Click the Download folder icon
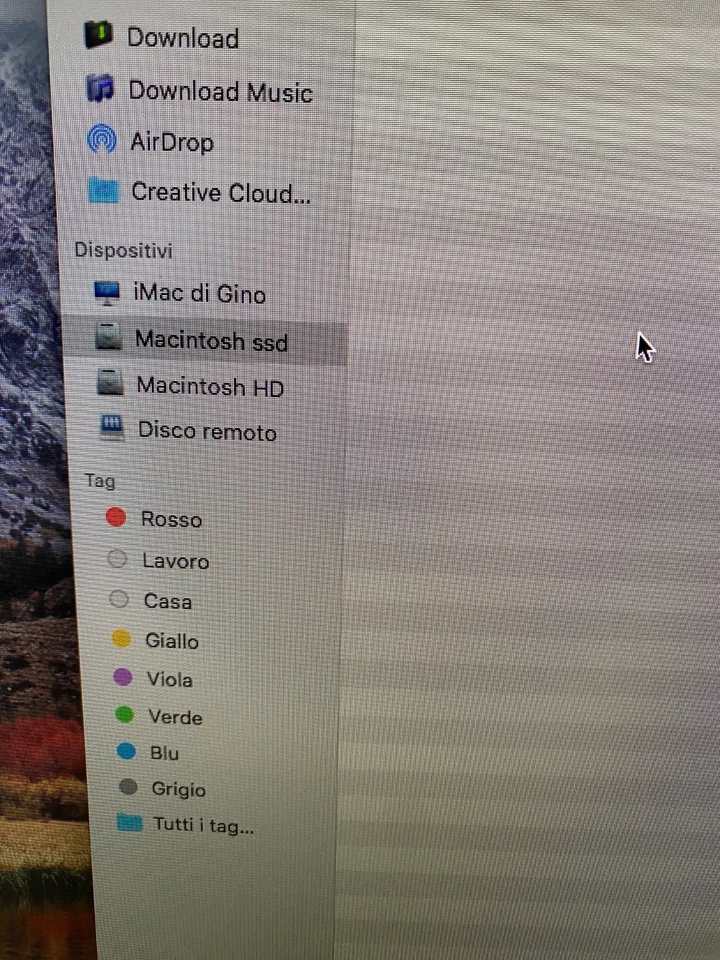 pyautogui.click(x=98, y=35)
